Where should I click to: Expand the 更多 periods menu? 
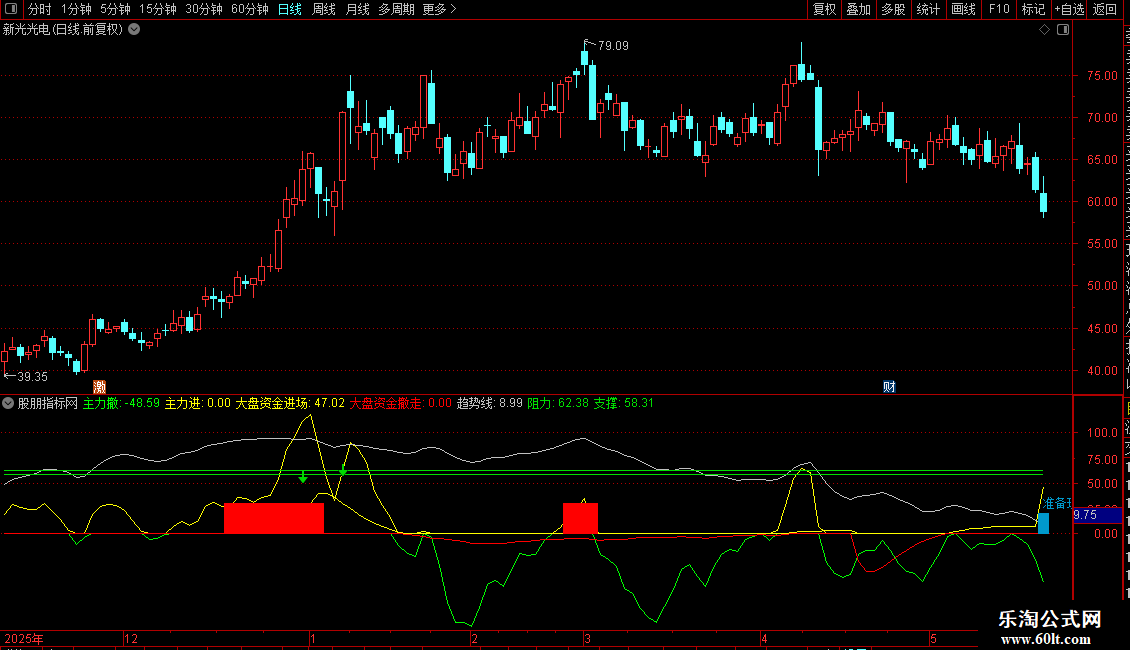(440, 9)
